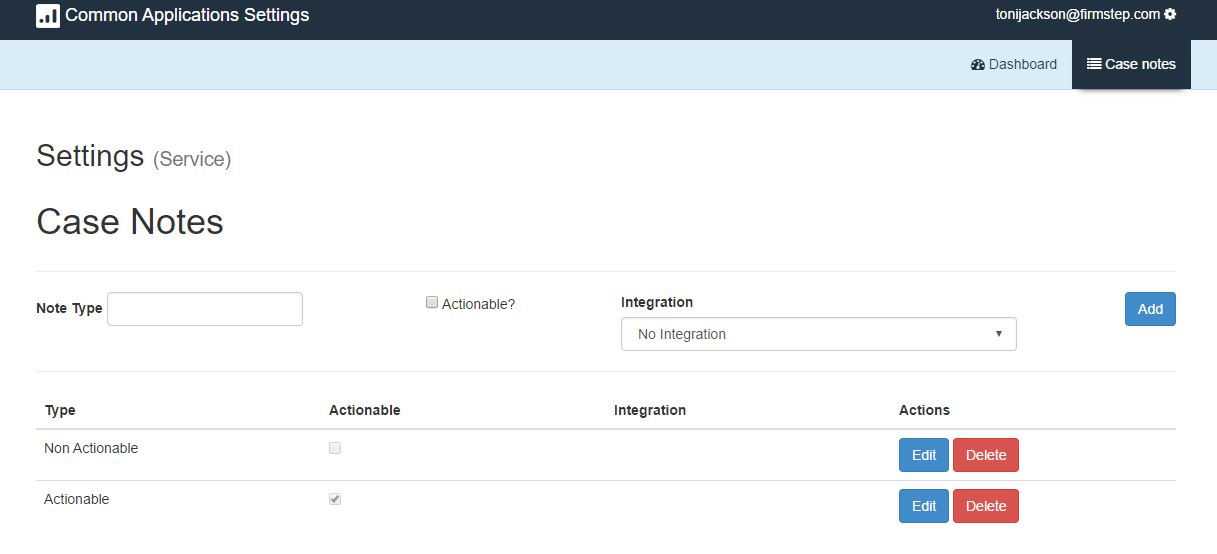Select the Actionable type cell
The image size is (1217, 554).
[x=77, y=499]
